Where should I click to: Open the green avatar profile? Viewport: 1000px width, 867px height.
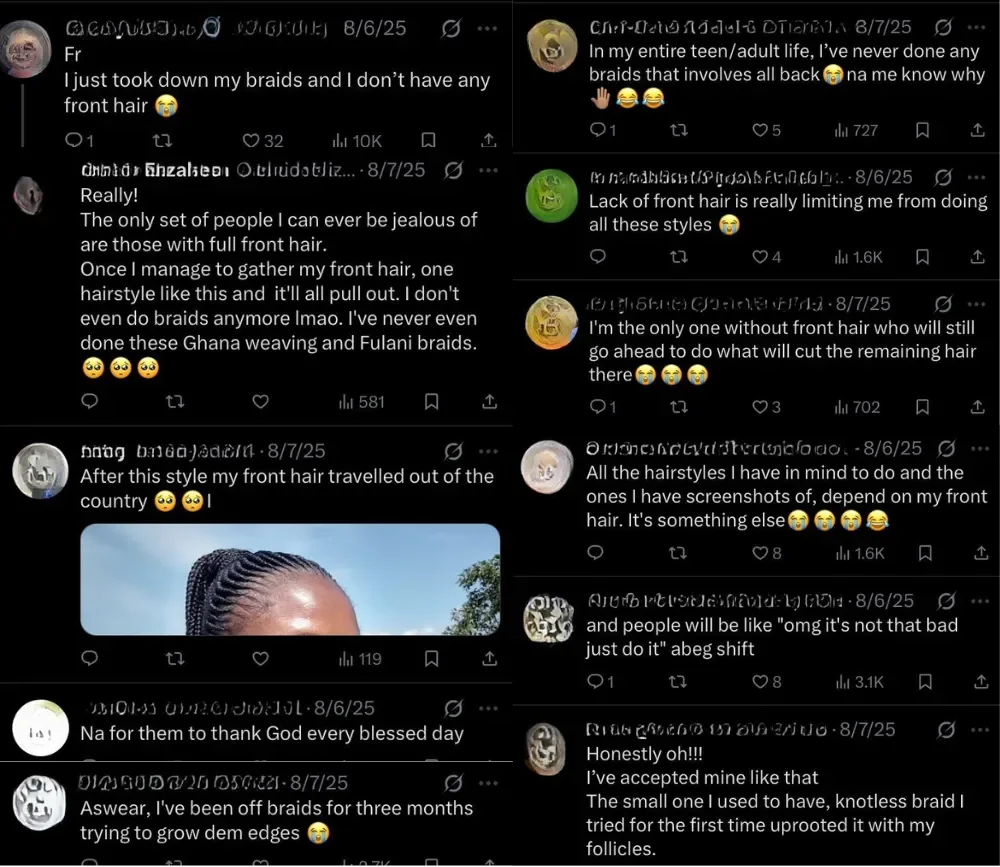point(551,196)
